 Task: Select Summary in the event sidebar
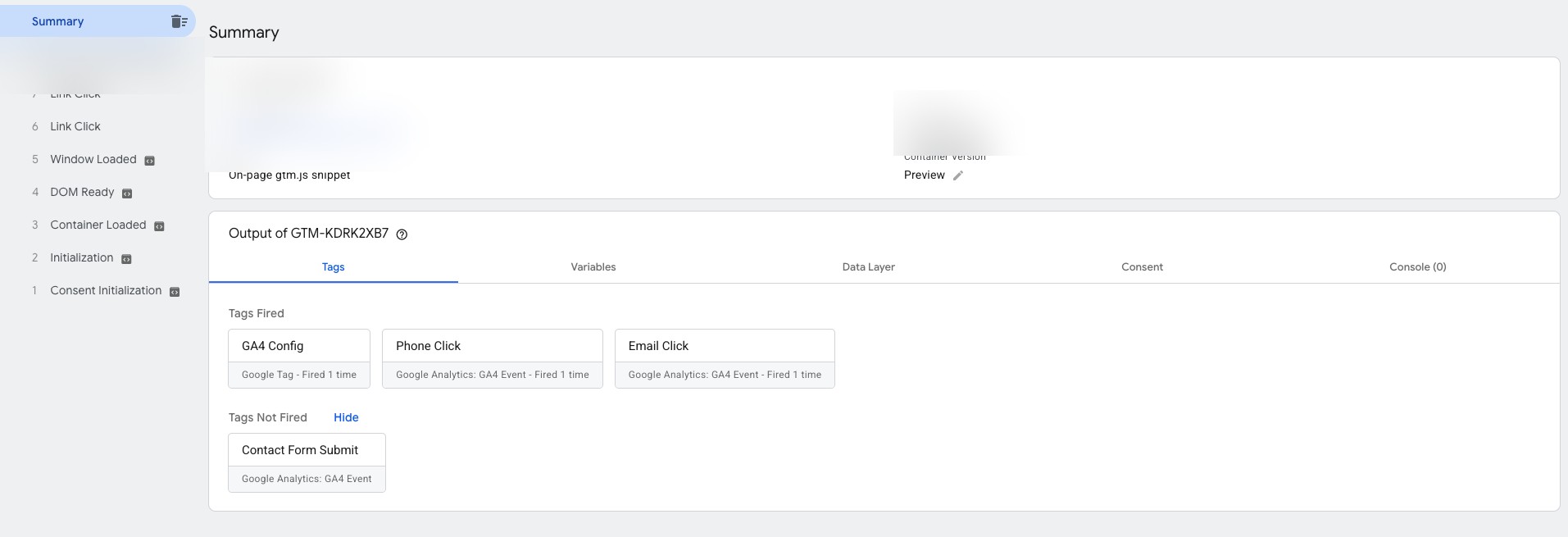click(x=98, y=21)
